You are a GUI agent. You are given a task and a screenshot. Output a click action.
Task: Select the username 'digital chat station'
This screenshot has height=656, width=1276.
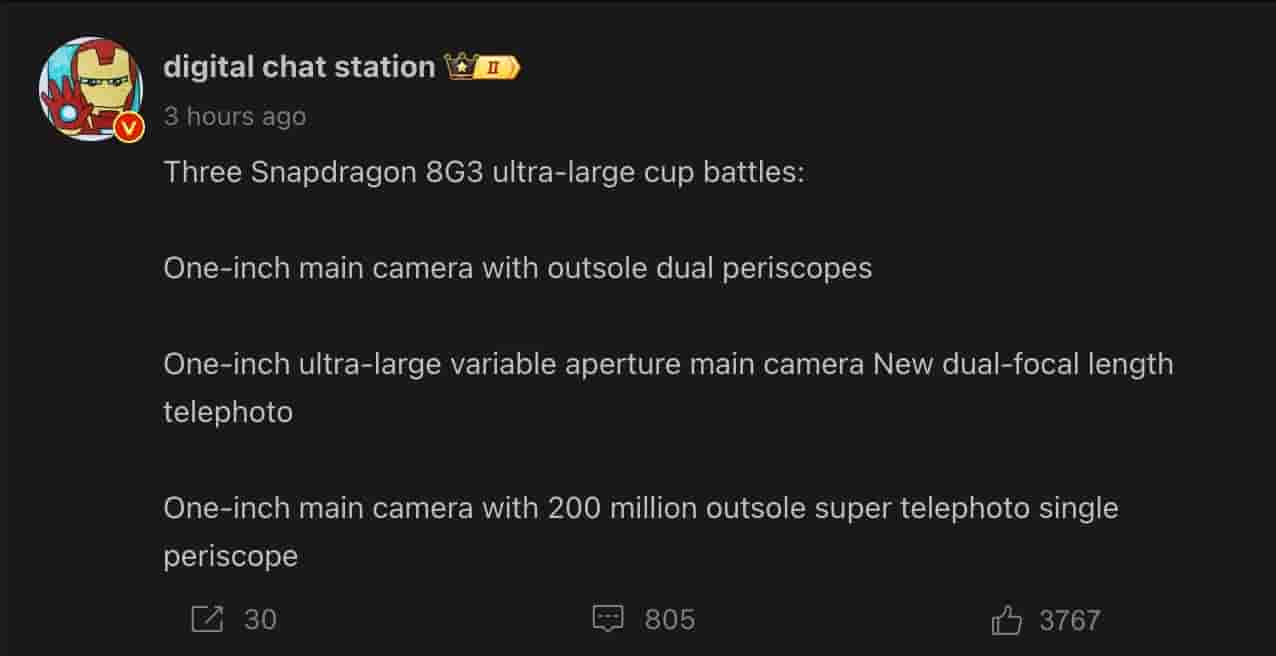coord(296,66)
